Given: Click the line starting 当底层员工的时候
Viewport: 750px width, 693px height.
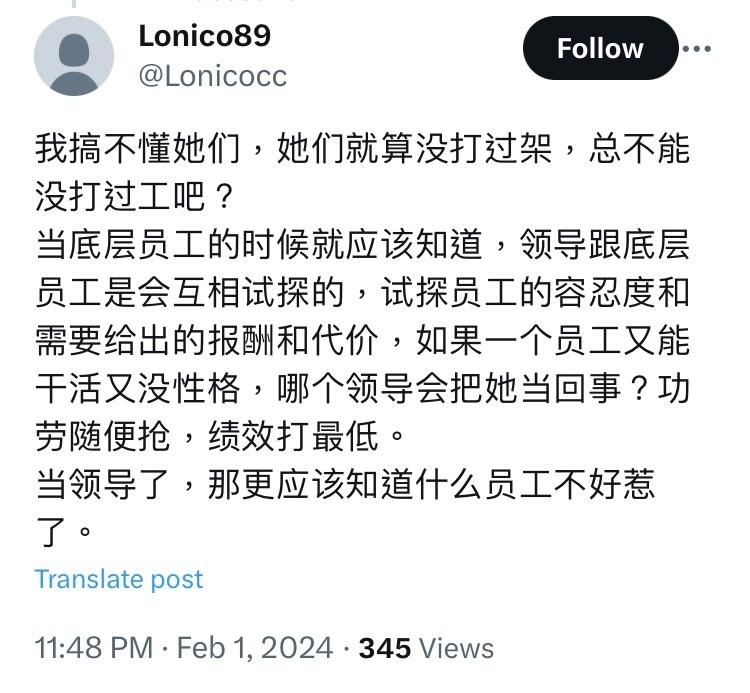Looking at the screenshot, I should tap(362, 245).
